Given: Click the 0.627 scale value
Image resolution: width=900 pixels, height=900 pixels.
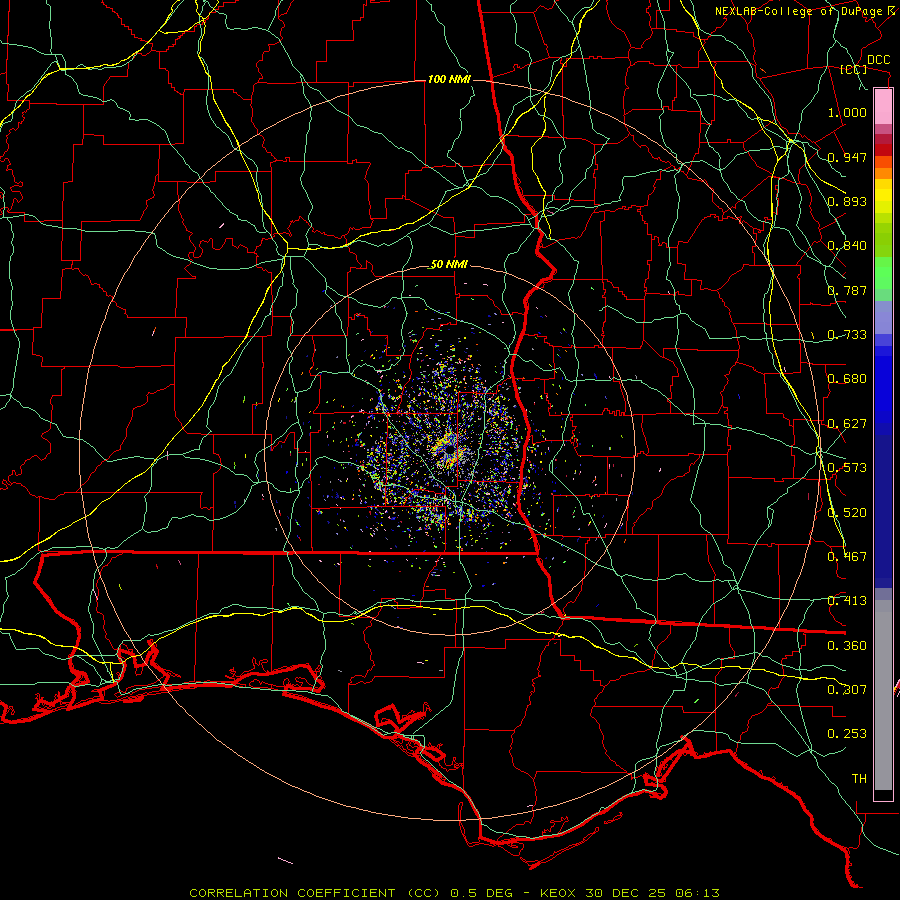Looking at the screenshot, I should click(847, 424).
